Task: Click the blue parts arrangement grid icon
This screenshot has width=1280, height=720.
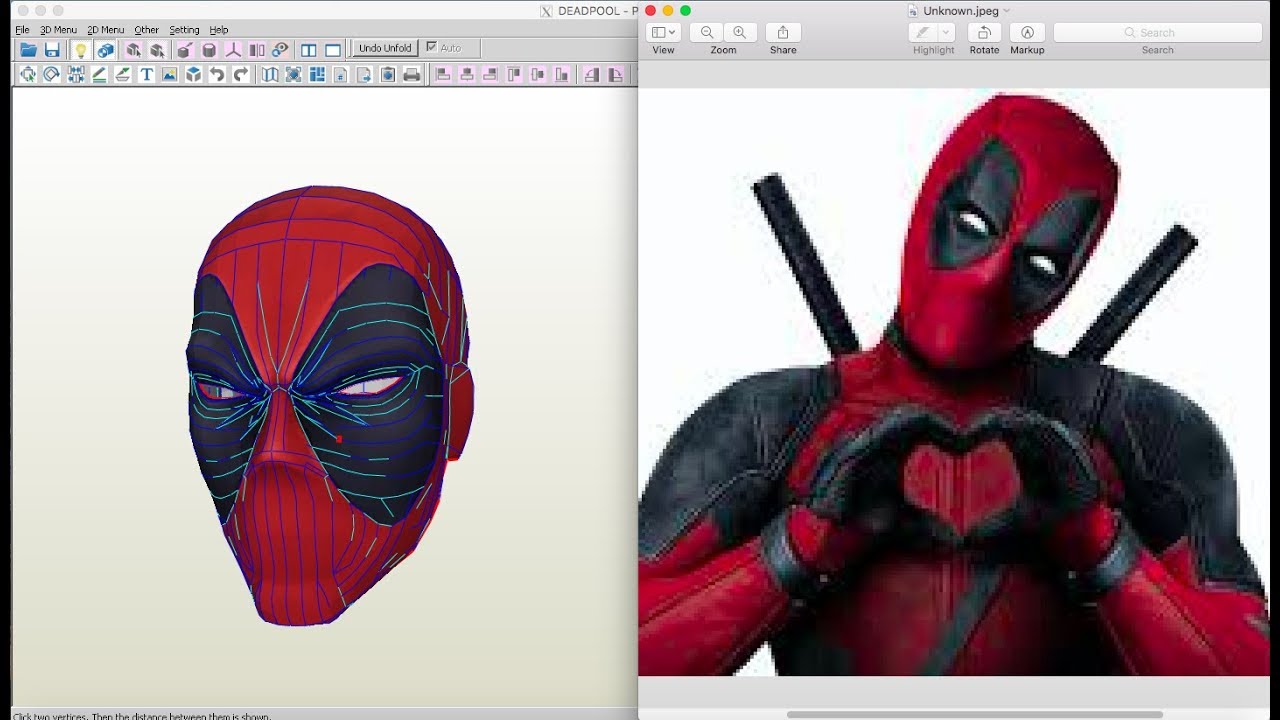Action: [317, 74]
